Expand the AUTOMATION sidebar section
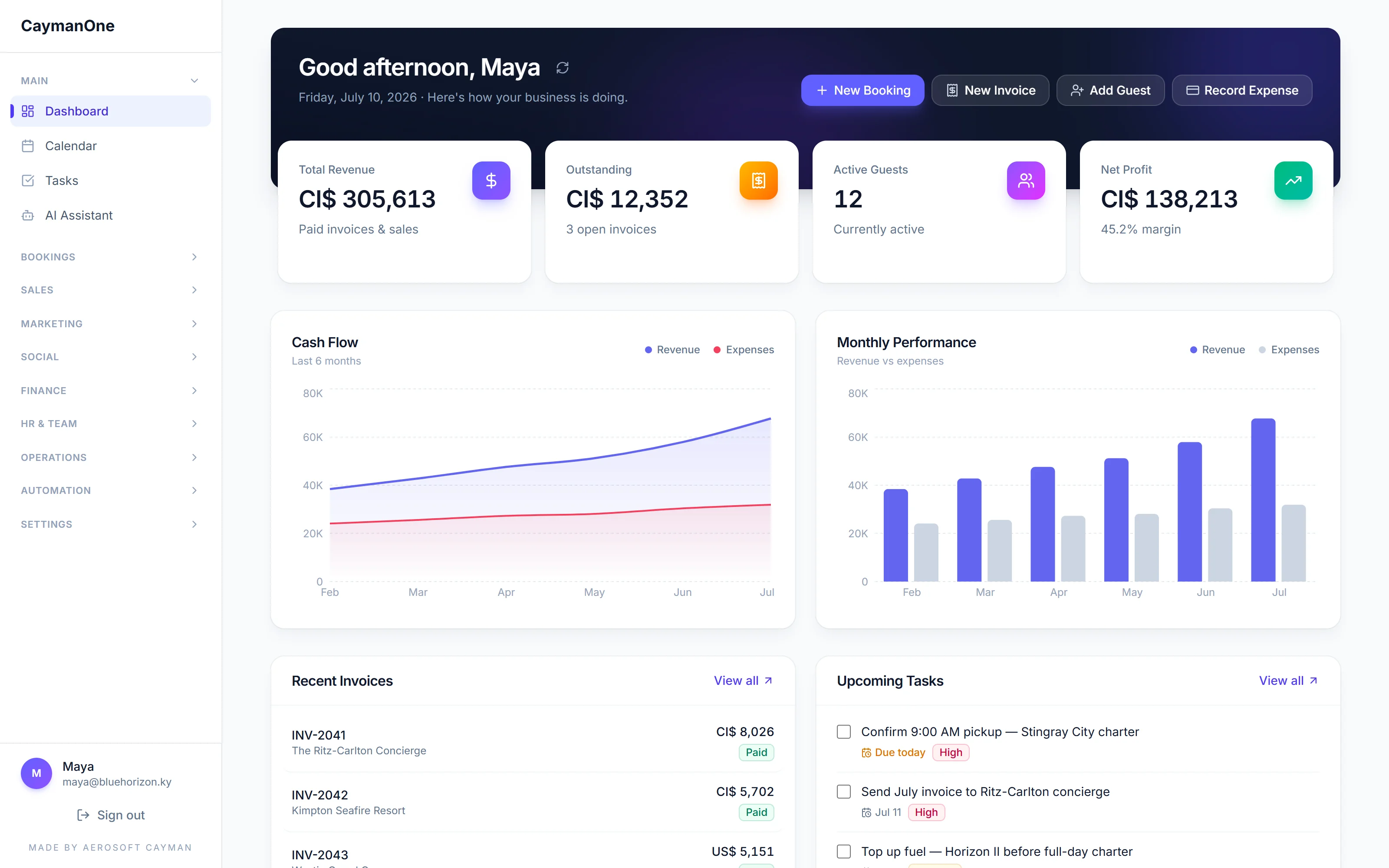The image size is (1389, 868). [x=110, y=490]
